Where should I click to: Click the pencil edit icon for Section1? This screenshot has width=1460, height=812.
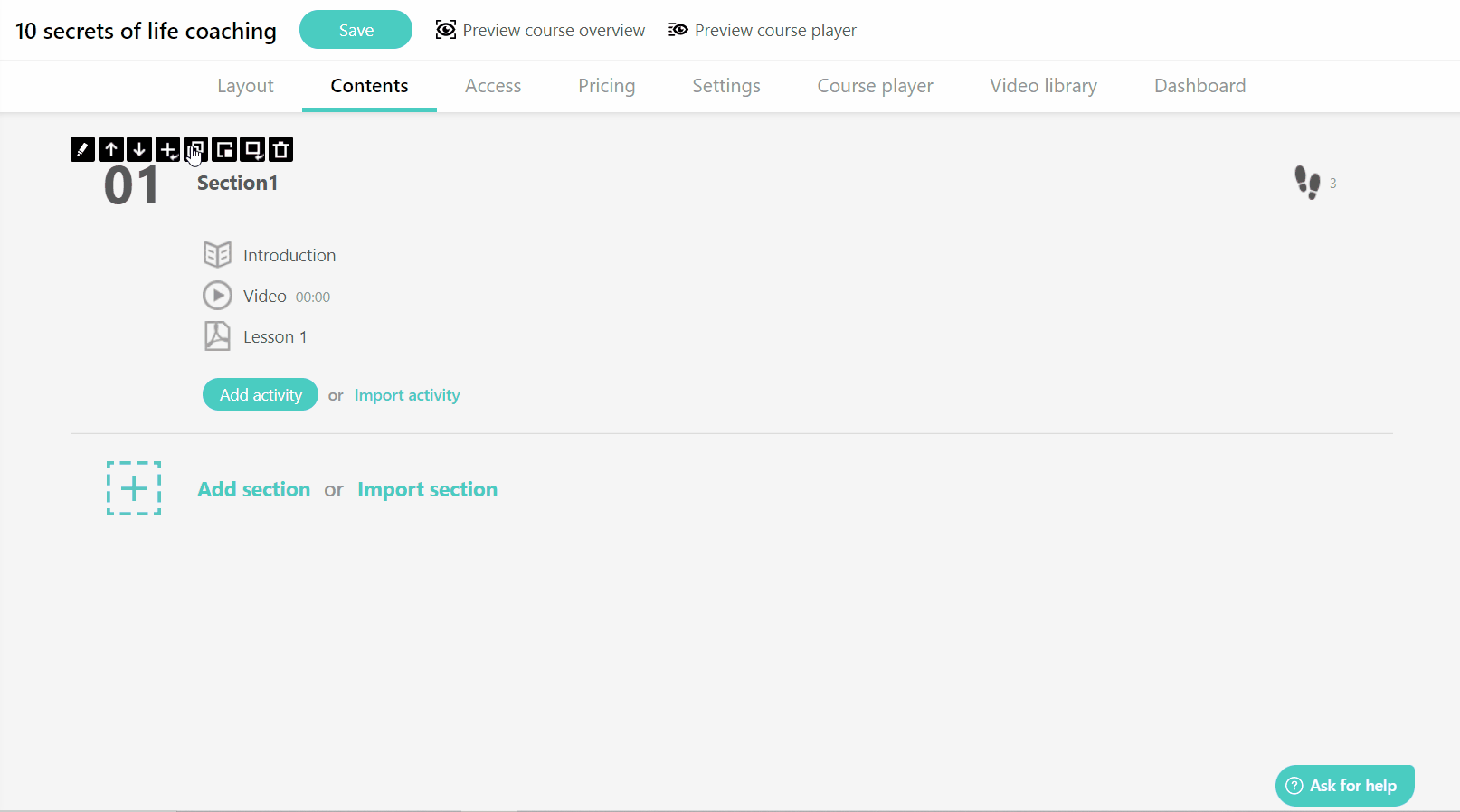click(82, 149)
